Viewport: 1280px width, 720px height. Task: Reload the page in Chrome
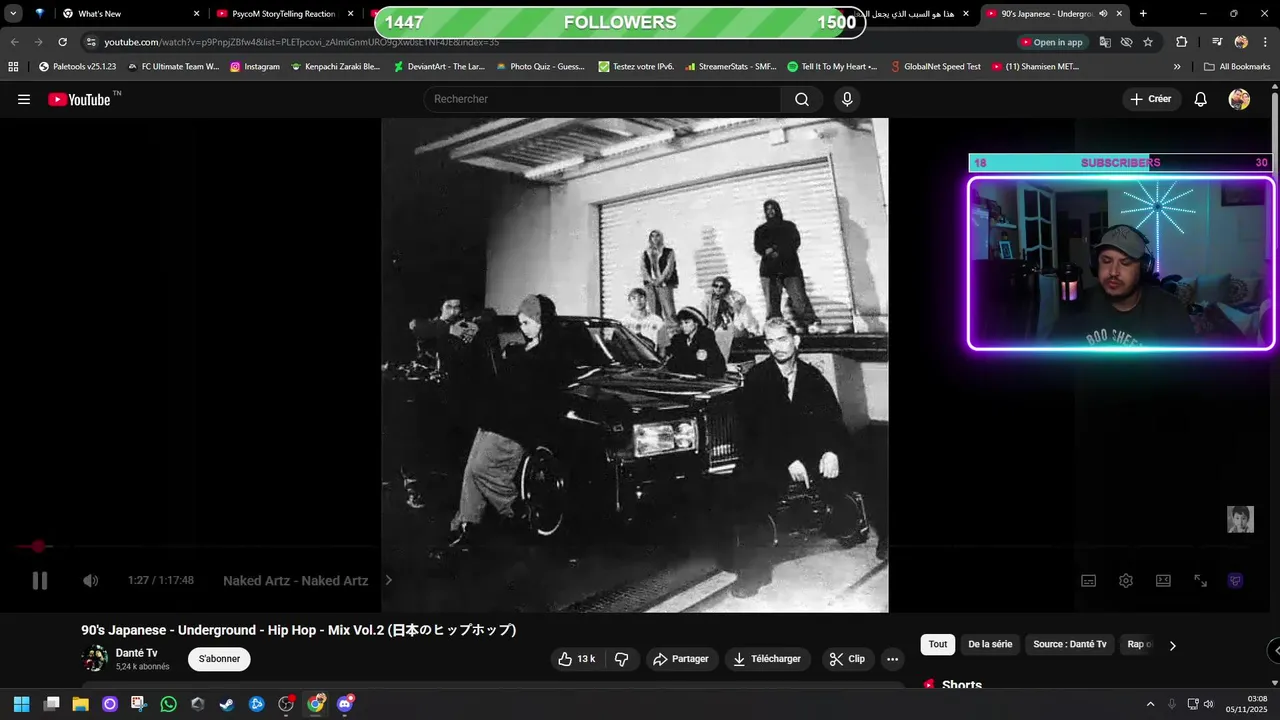click(x=63, y=42)
